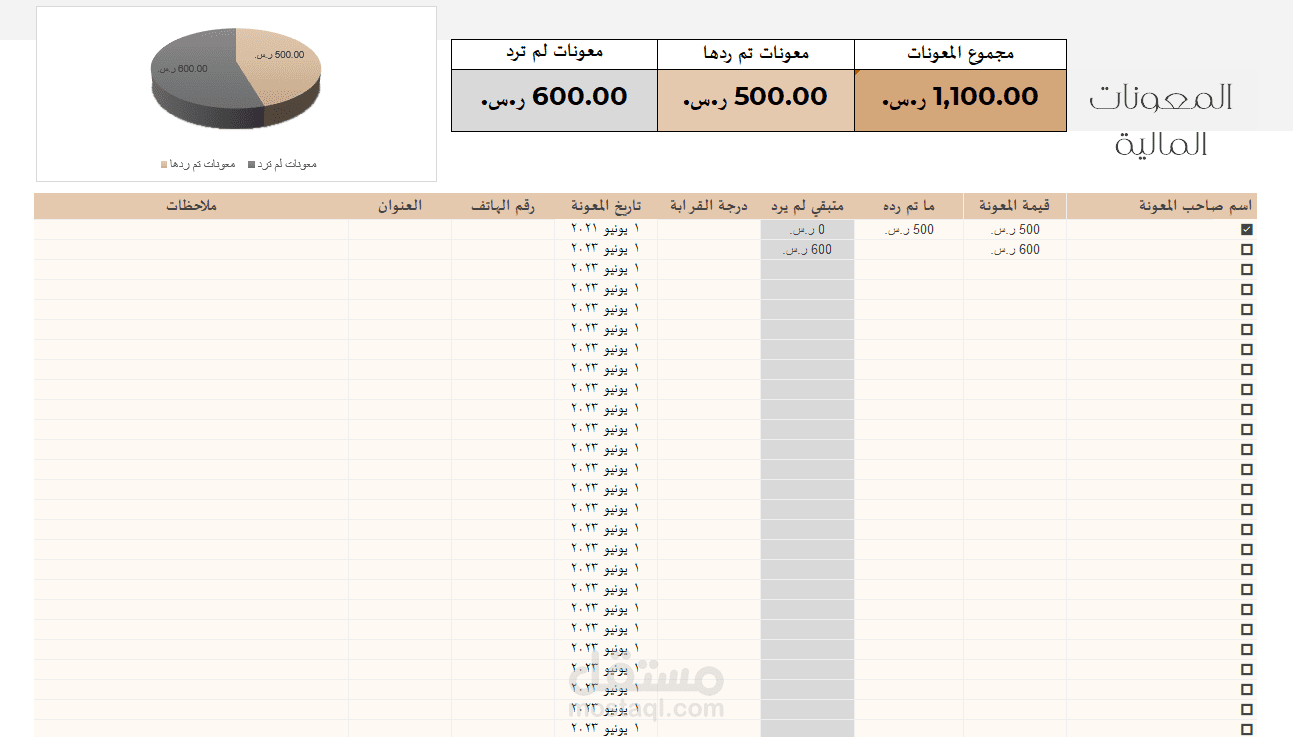The height and width of the screenshot is (737, 1293).
Task: Click the 500 ر.س. cell under ما تم رده
Action: click(x=909, y=230)
